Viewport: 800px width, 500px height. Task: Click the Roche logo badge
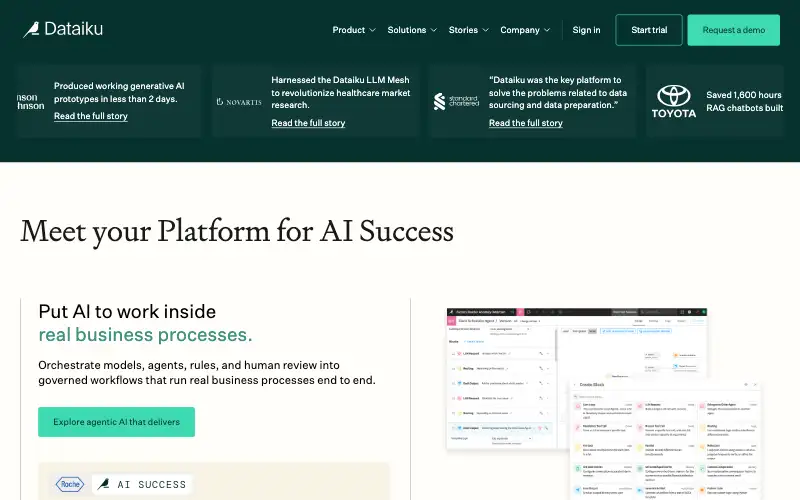[70, 484]
